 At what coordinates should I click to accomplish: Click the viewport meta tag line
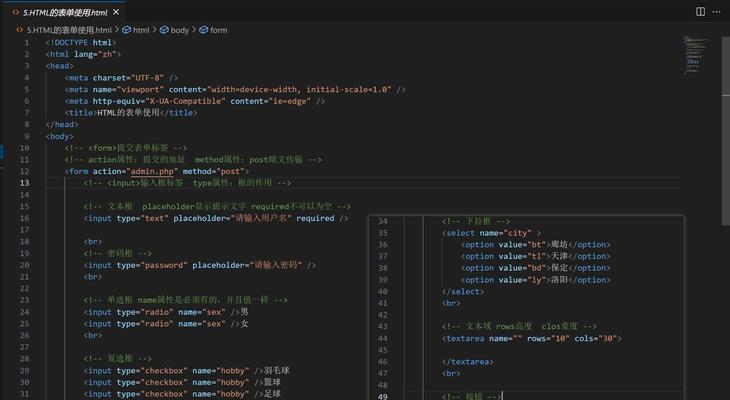(235, 89)
